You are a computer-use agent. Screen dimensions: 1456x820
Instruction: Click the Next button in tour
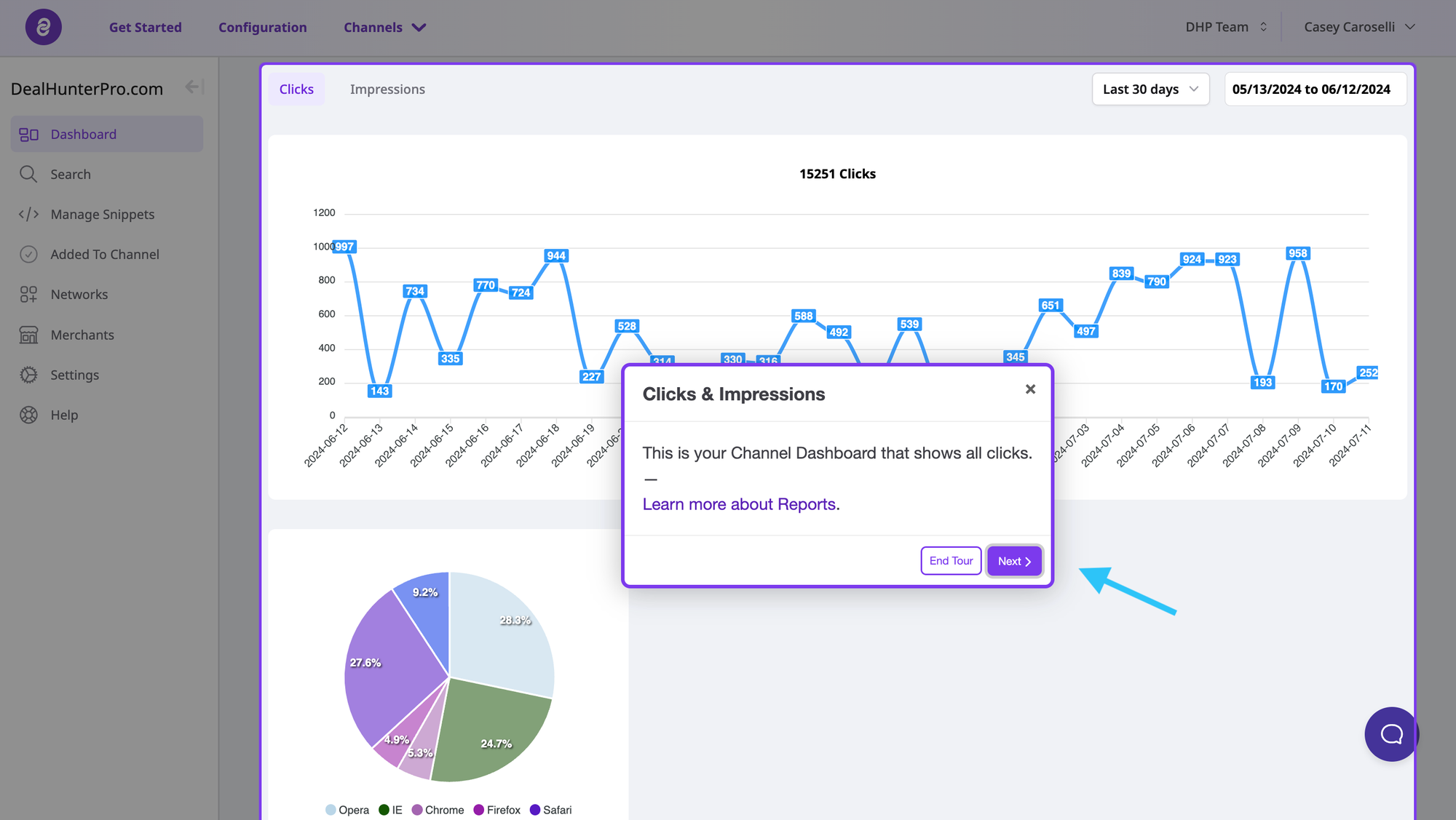point(1014,561)
